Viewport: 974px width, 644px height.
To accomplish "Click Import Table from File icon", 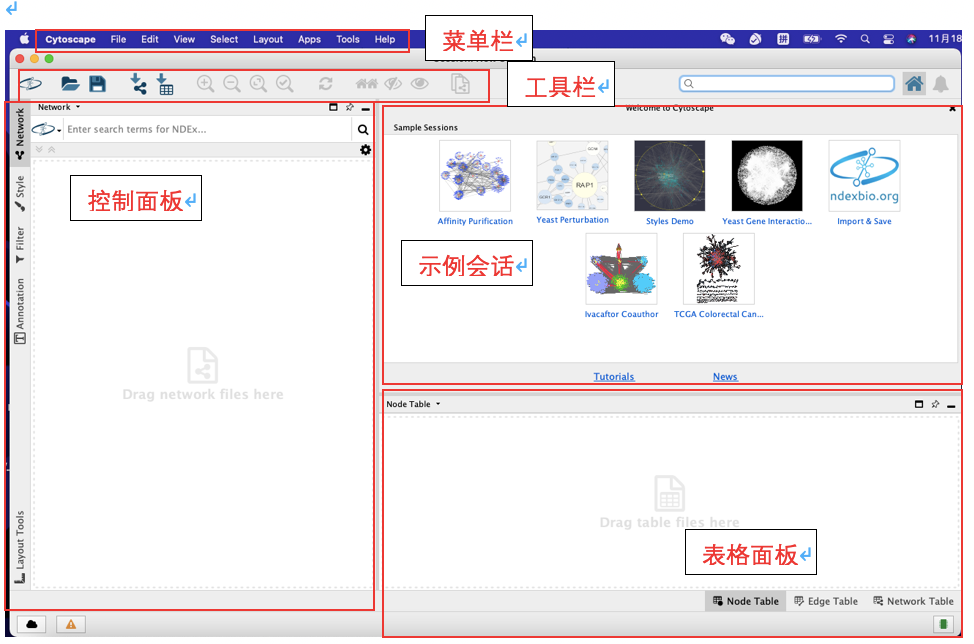I will (x=165, y=84).
